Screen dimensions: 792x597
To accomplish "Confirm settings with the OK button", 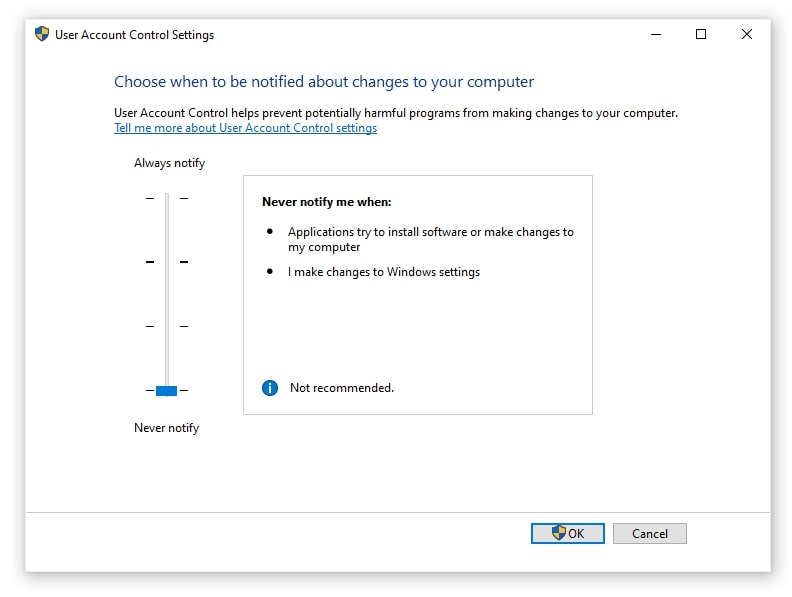I will [x=568, y=533].
